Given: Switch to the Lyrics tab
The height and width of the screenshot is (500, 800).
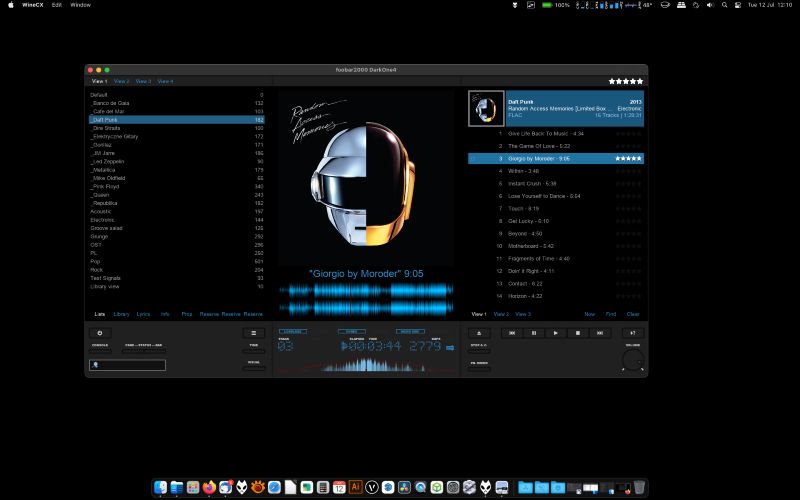Looking at the screenshot, I should click(x=143, y=314).
